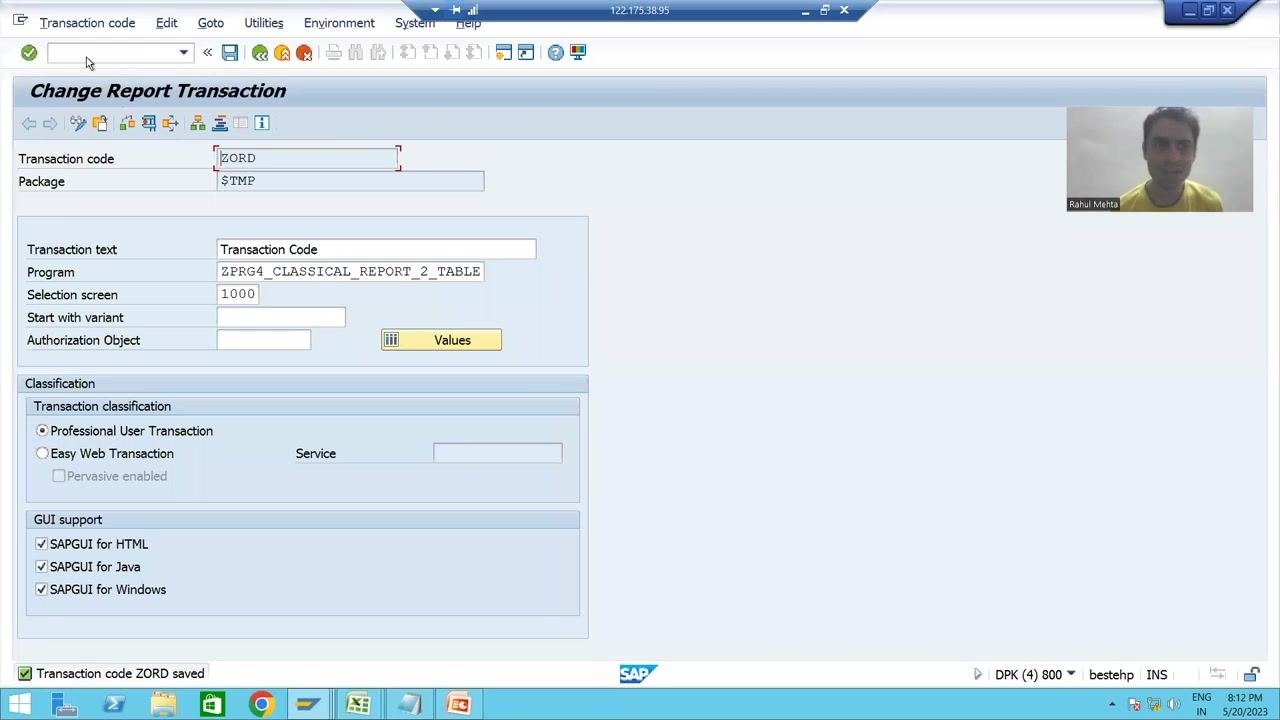The height and width of the screenshot is (720, 1280).
Task: Click the red Cancel icon
Action: (304, 52)
